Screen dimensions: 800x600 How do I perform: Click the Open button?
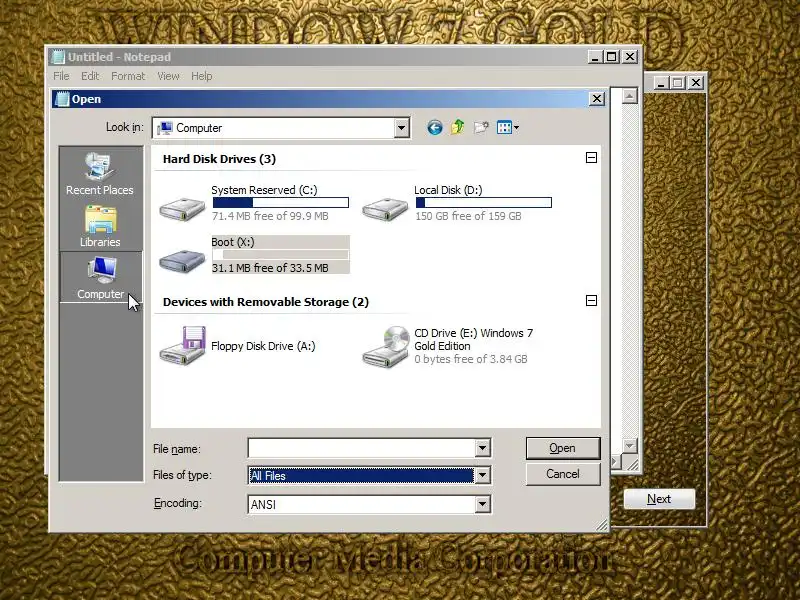(x=563, y=448)
